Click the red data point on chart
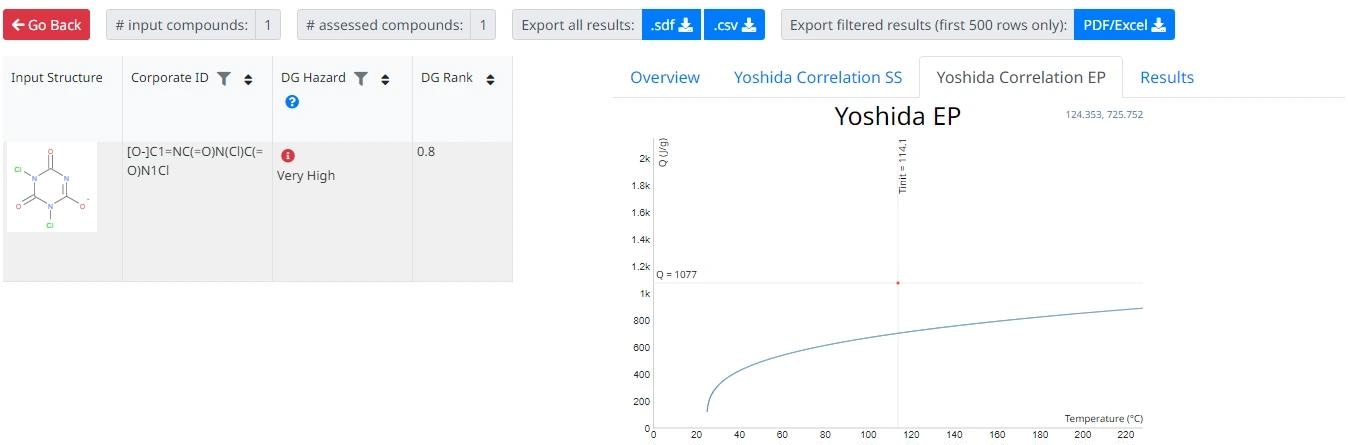Screen dimensions: 1348x445 [x=897, y=283]
